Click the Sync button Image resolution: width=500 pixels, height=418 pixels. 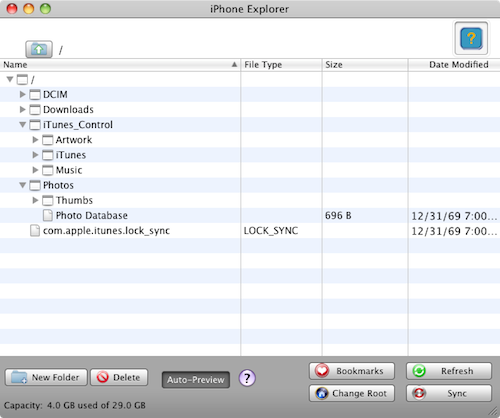click(x=449, y=393)
